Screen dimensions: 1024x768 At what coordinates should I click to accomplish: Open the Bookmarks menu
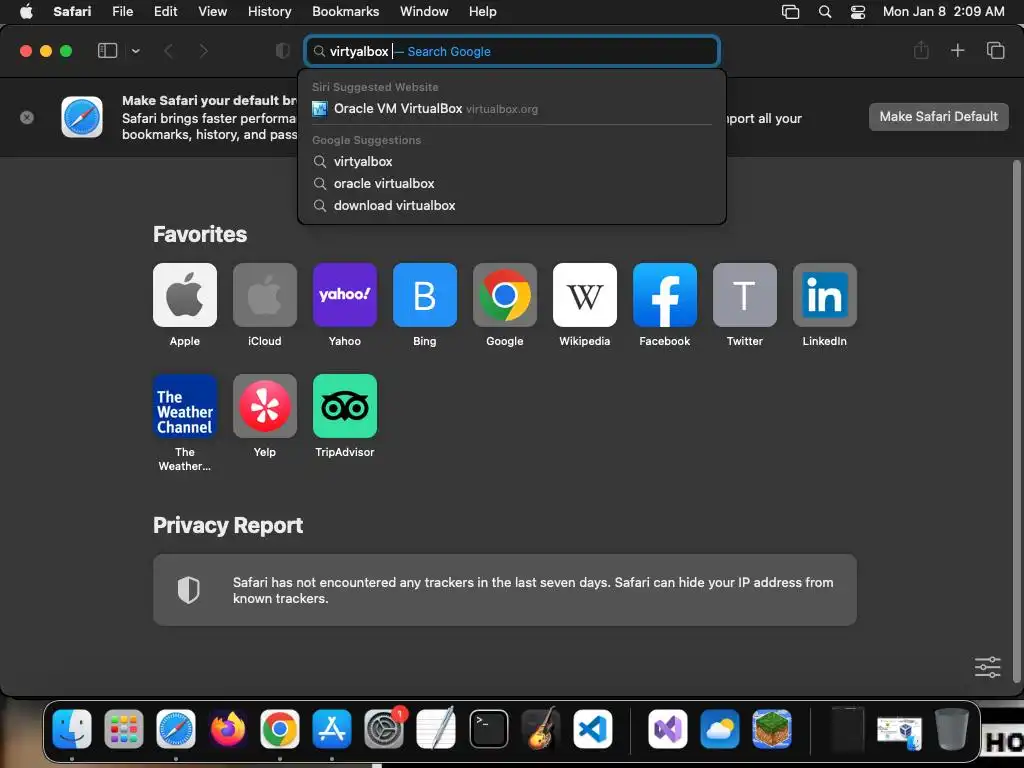(345, 11)
